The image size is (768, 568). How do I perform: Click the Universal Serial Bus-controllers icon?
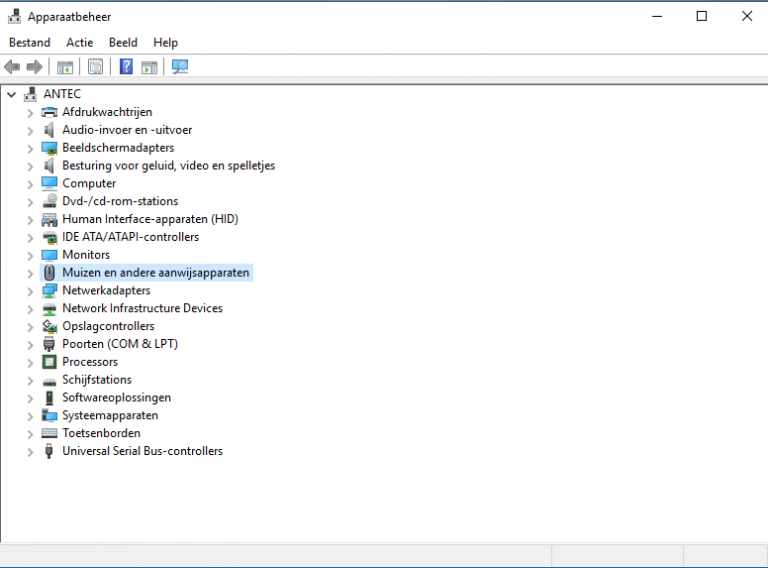50,451
